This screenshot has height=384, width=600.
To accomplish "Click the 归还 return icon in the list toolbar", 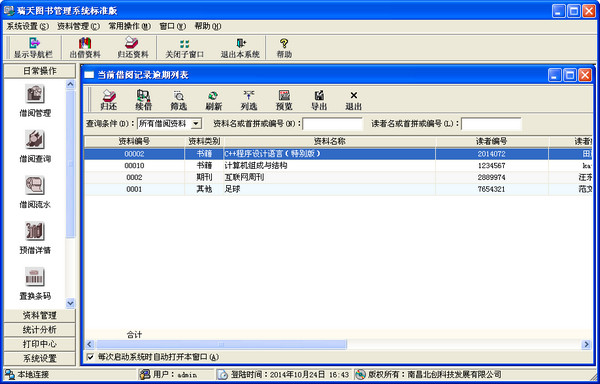I will [x=109, y=101].
